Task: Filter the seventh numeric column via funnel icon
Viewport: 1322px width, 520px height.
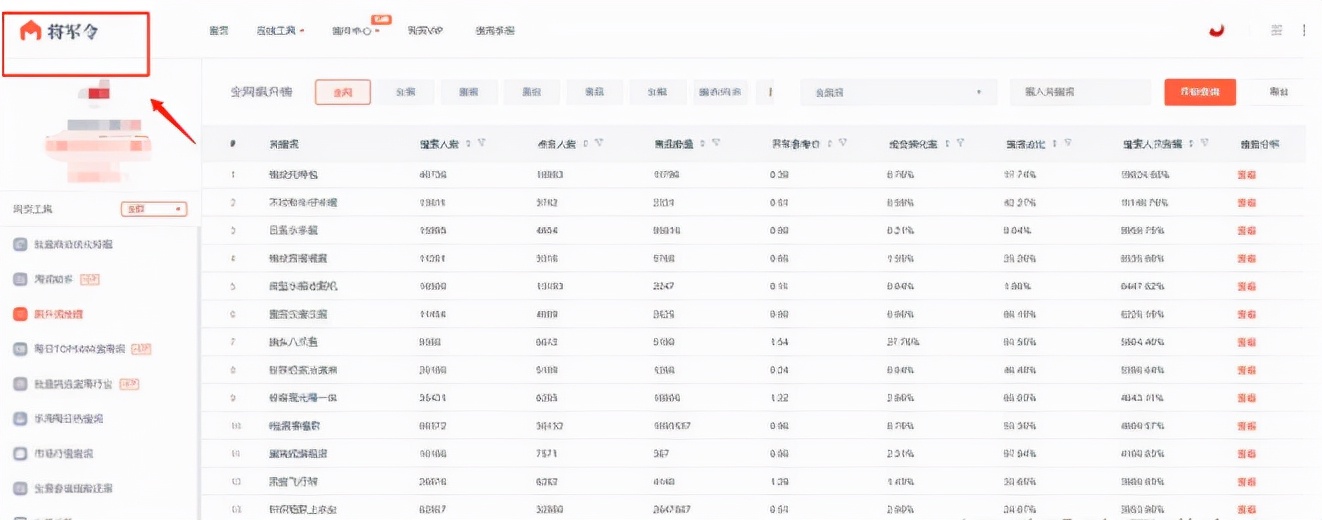Action: pos(1206,144)
